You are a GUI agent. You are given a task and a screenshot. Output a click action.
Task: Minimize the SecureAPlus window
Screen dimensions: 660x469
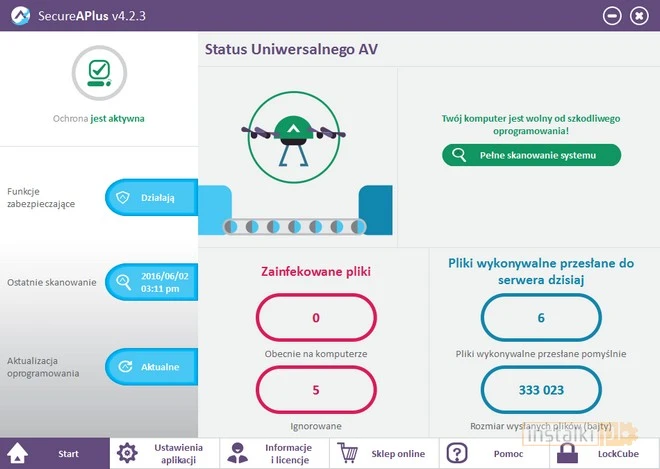pyautogui.click(x=612, y=15)
